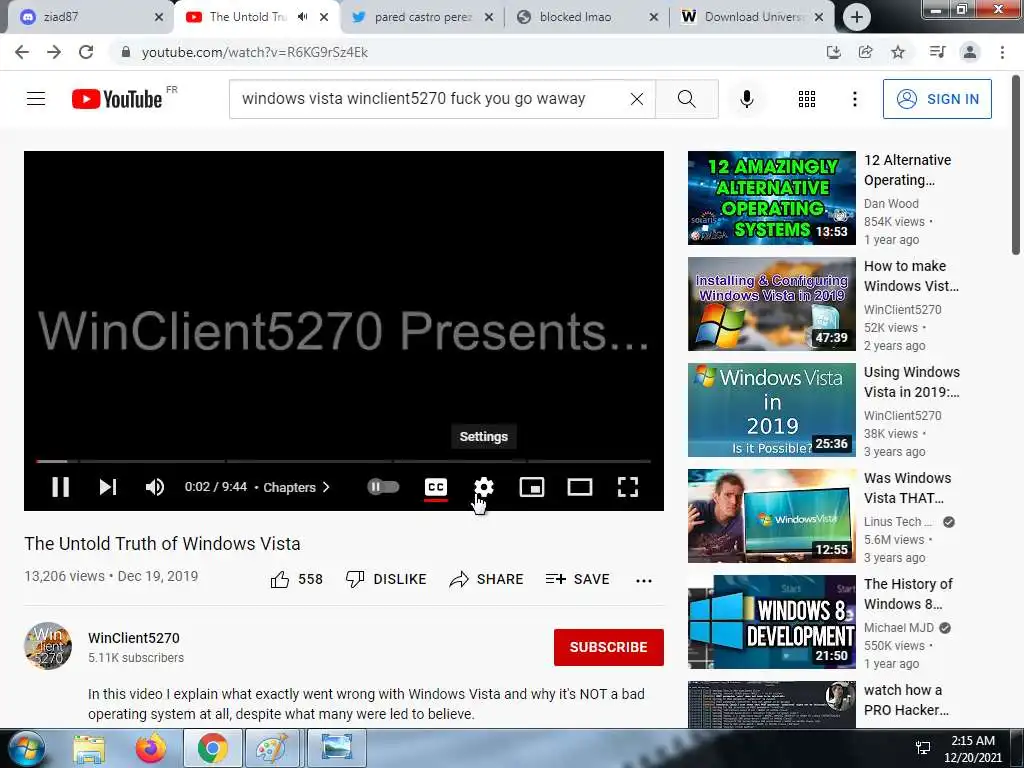Go back in browser history
Viewport: 1024px width, 768px height.
point(22,52)
